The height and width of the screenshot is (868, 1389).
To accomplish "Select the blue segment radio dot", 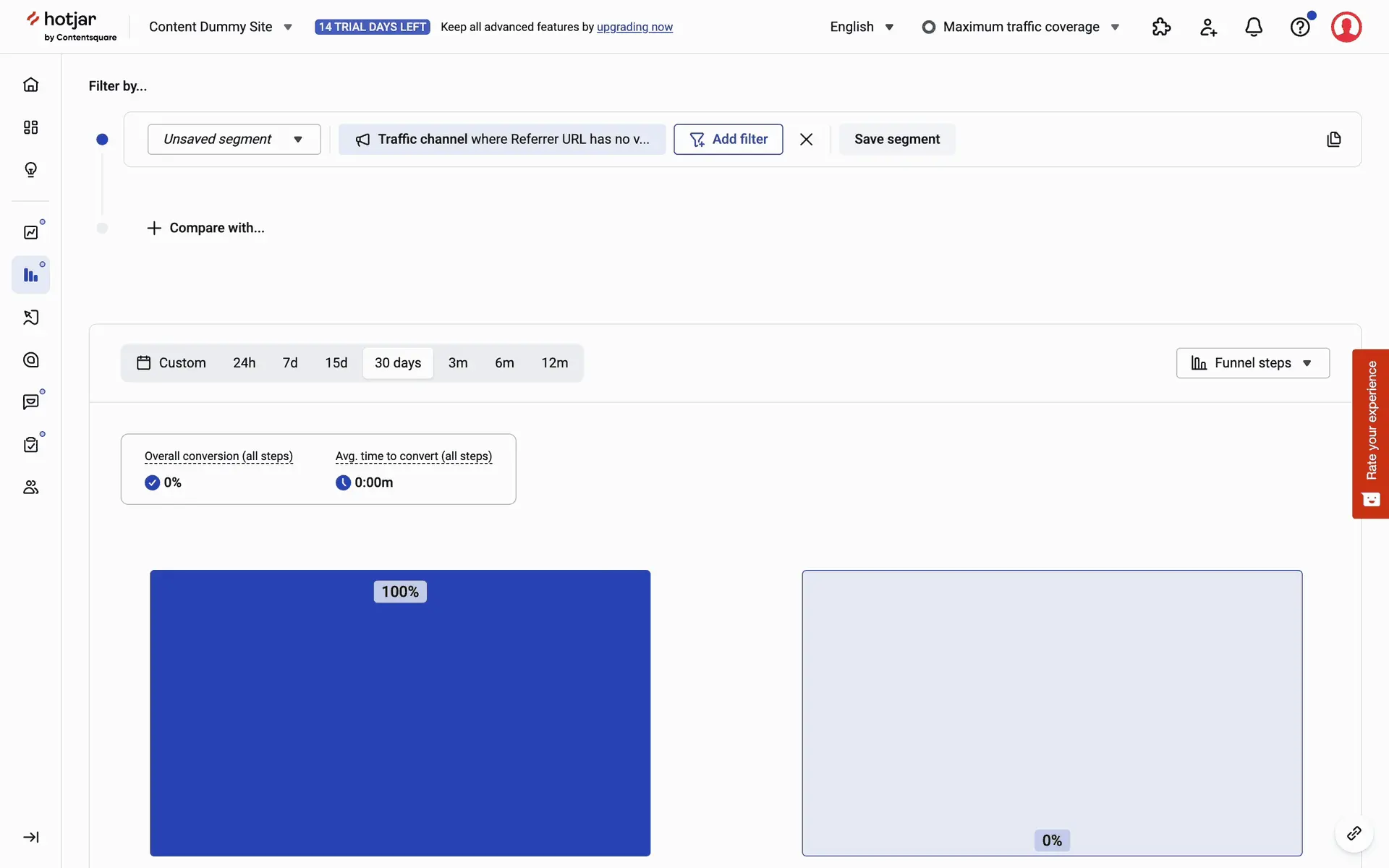I will 102,139.
